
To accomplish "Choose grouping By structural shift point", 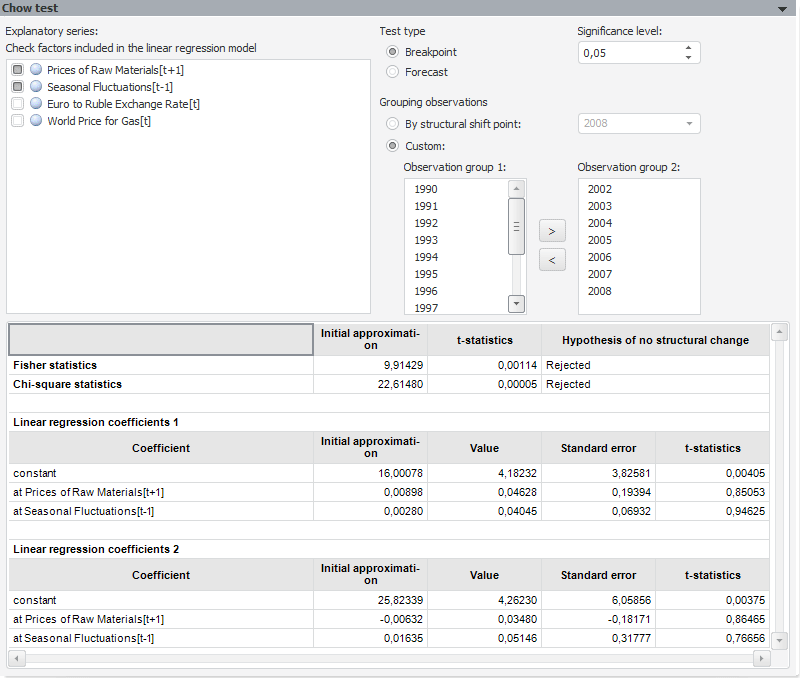I will click(393, 124).
